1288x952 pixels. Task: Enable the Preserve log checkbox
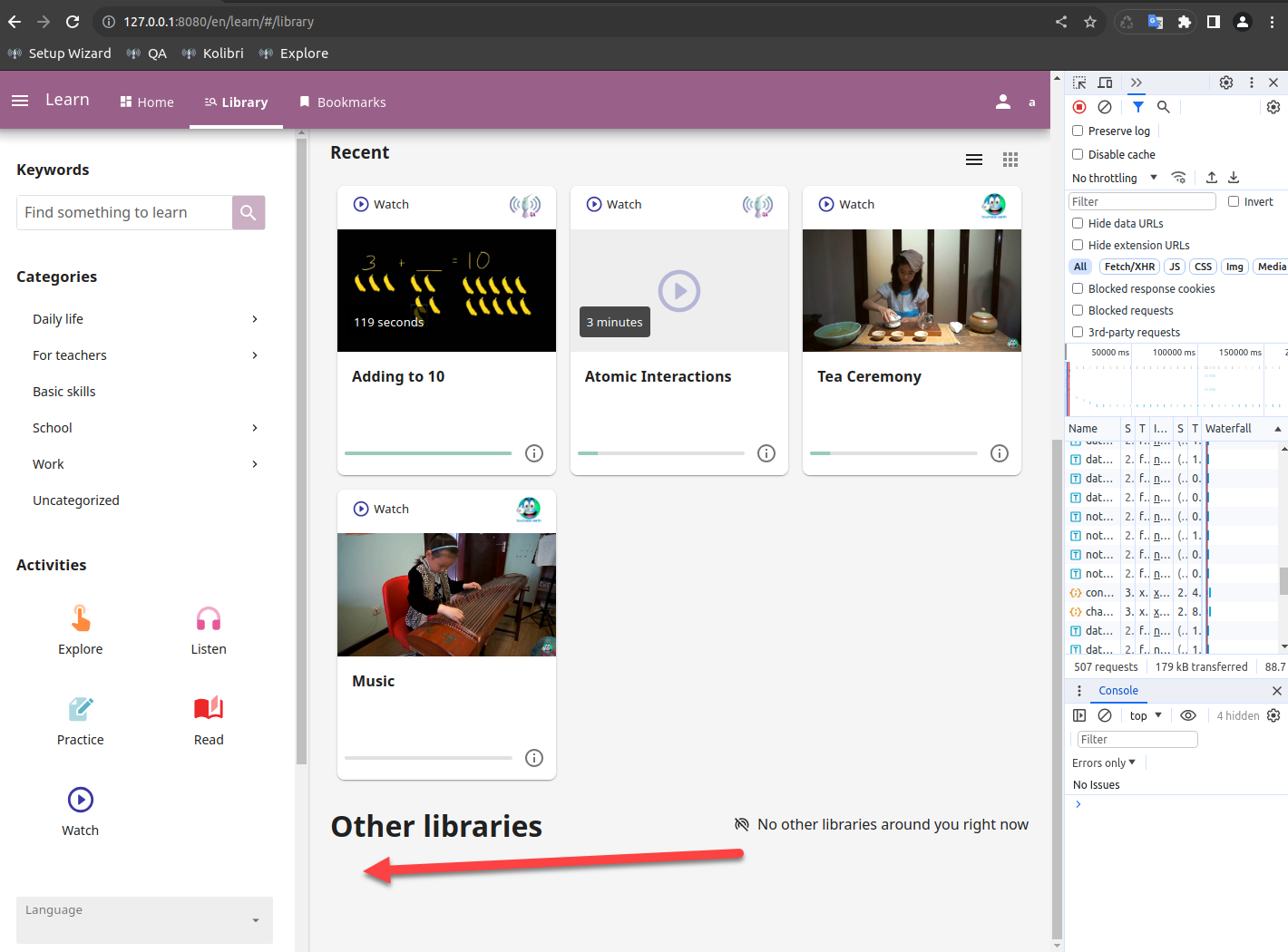pos(1078,131)
